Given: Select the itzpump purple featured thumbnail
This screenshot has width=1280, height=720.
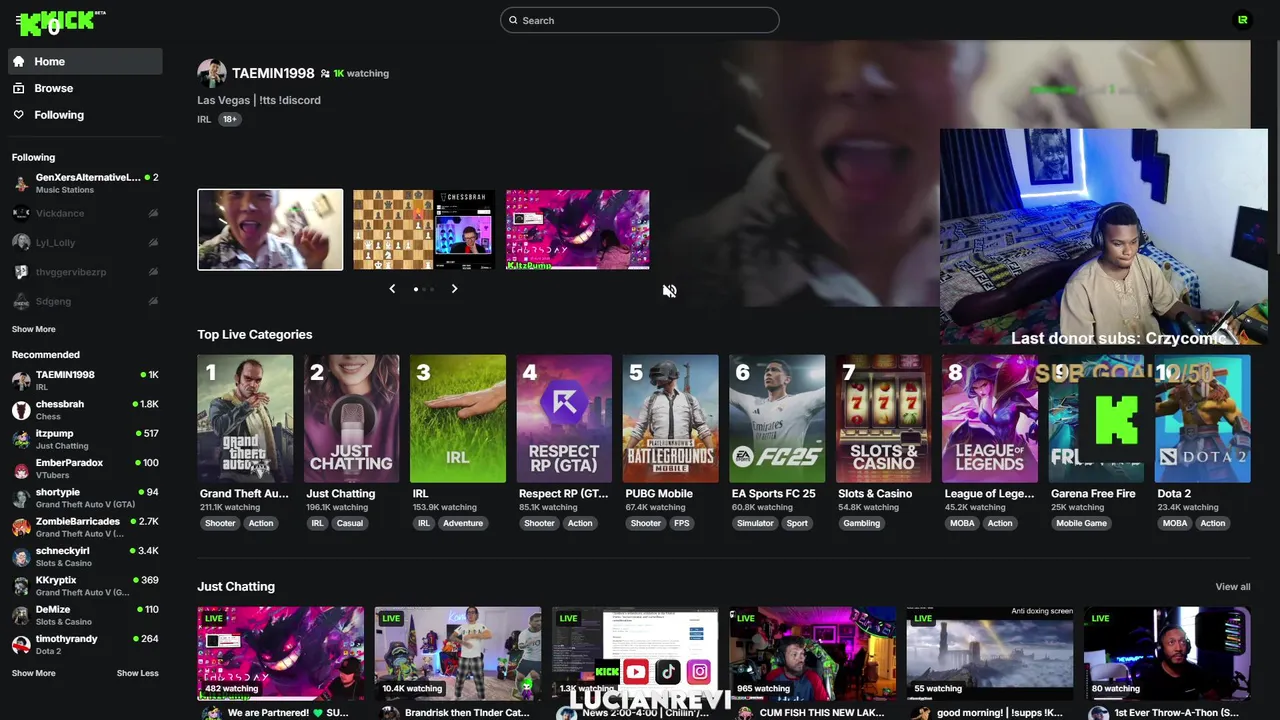Looking at the screenshot, I should [577, 230].
